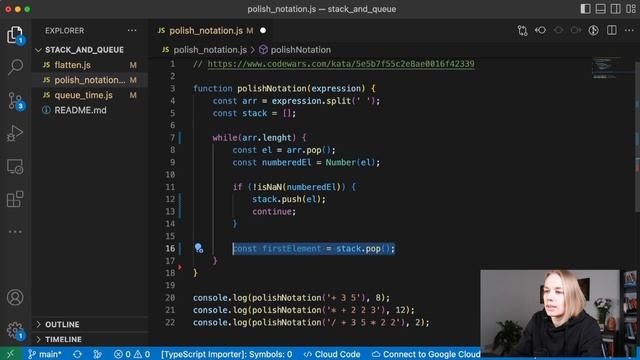The width and height of the screenshot is (640, 360).
Task: Click polishNotation symbol breadcrumb
Action: (x=300, y=50)
